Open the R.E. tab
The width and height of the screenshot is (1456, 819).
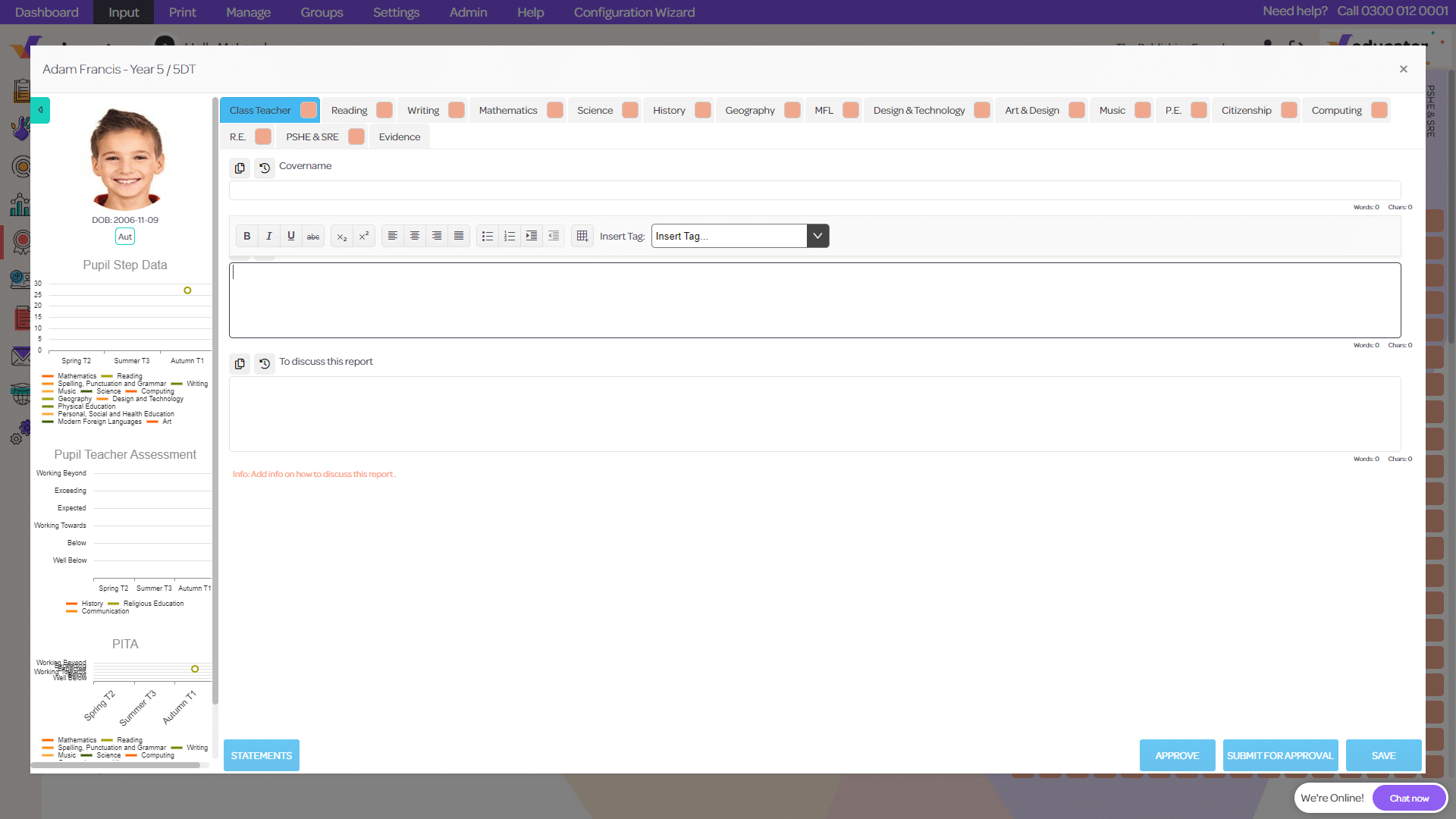click(x=237, y=136)
